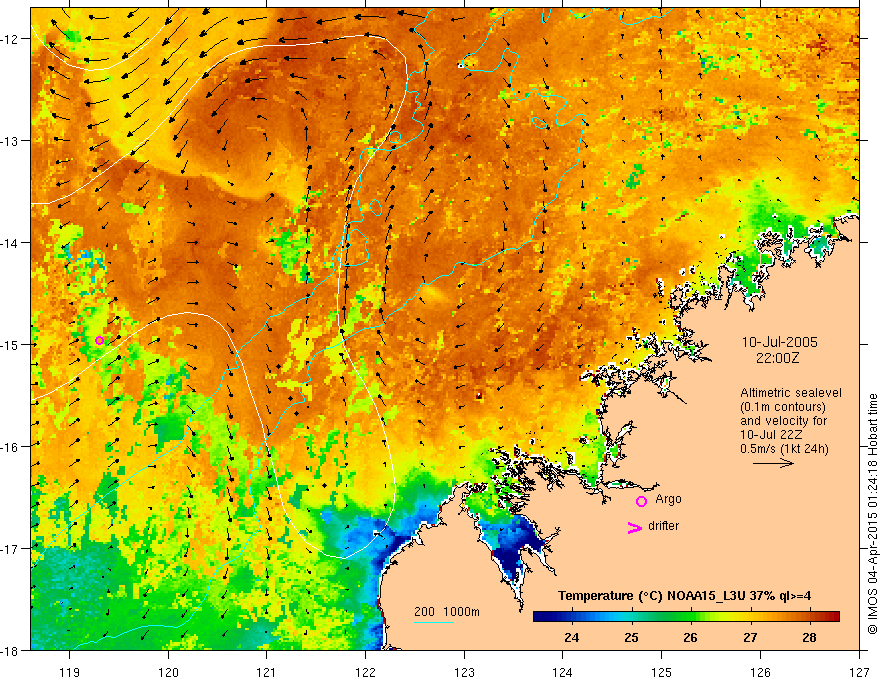Click the latitude axis label -17
The image size is (880, 680).
(9, 549)
